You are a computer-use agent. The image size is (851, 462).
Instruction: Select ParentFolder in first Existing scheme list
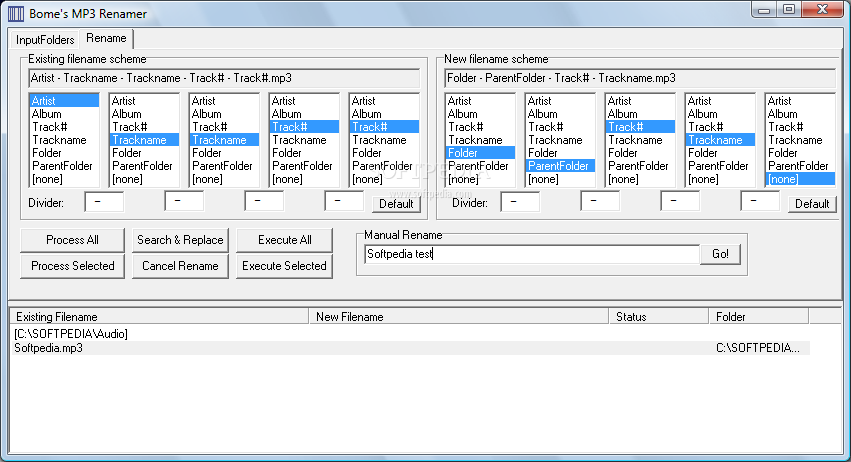pos(64,166)
